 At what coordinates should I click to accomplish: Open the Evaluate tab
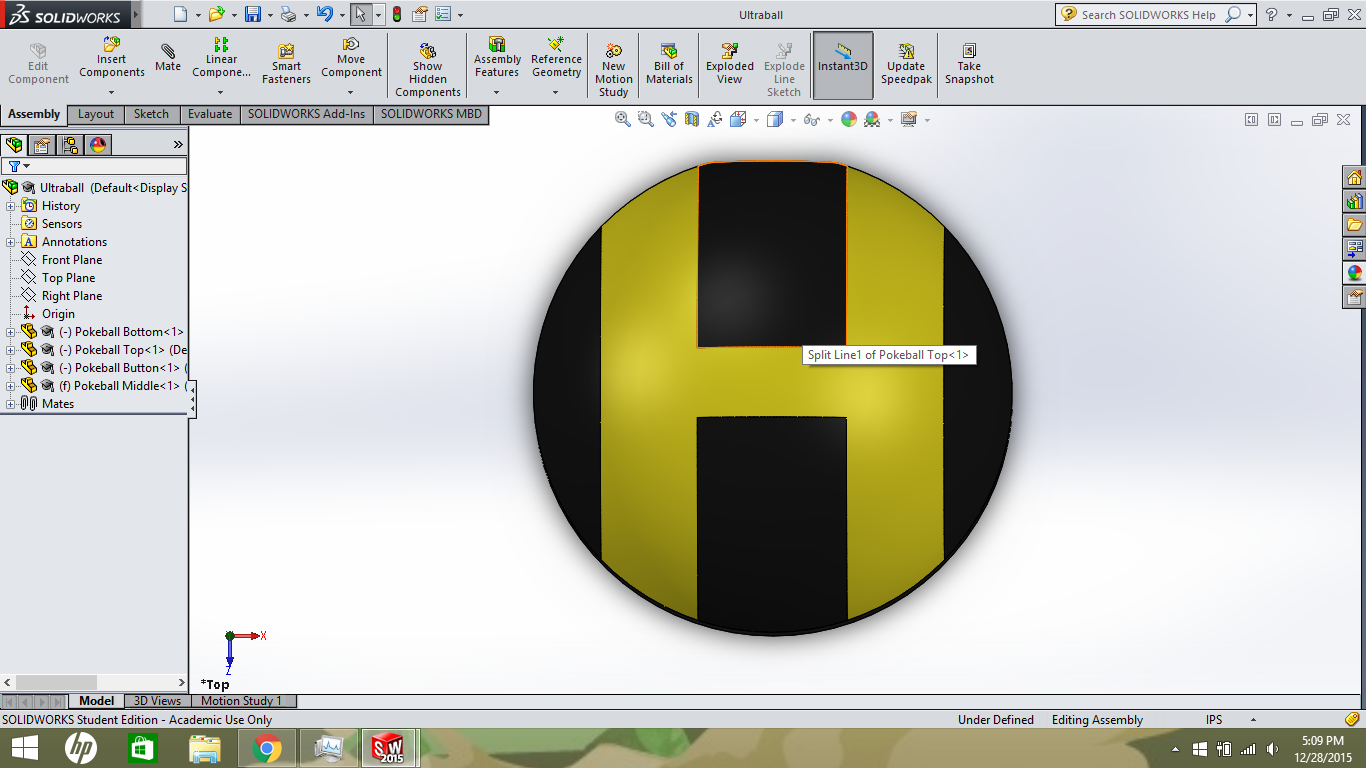(x=210, y=114)
